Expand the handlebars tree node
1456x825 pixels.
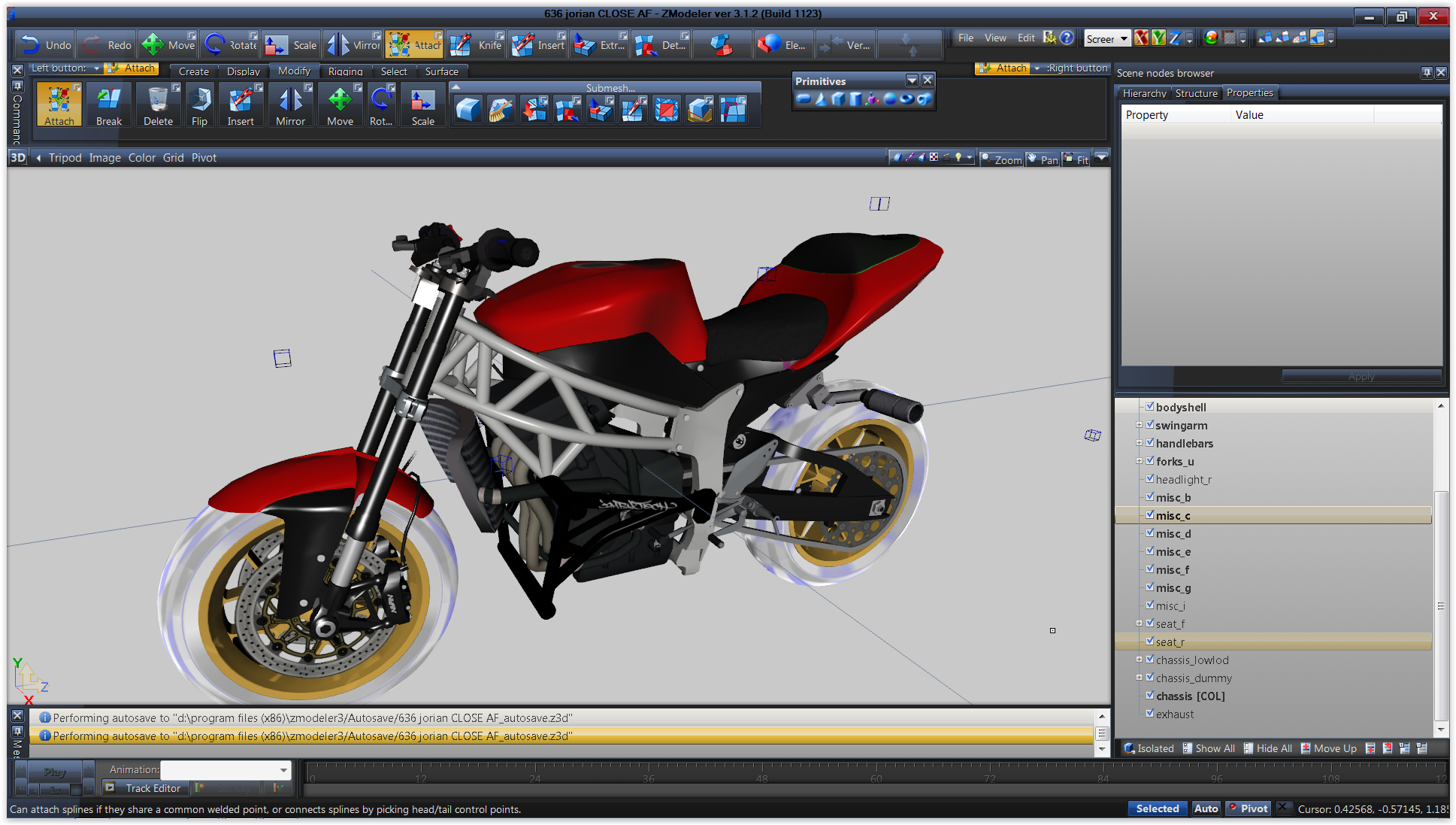(x=1139, y=443)
